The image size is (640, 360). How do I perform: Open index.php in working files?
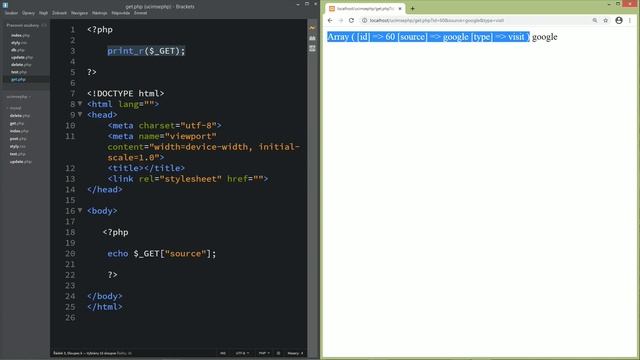click(x=20, y=36)
